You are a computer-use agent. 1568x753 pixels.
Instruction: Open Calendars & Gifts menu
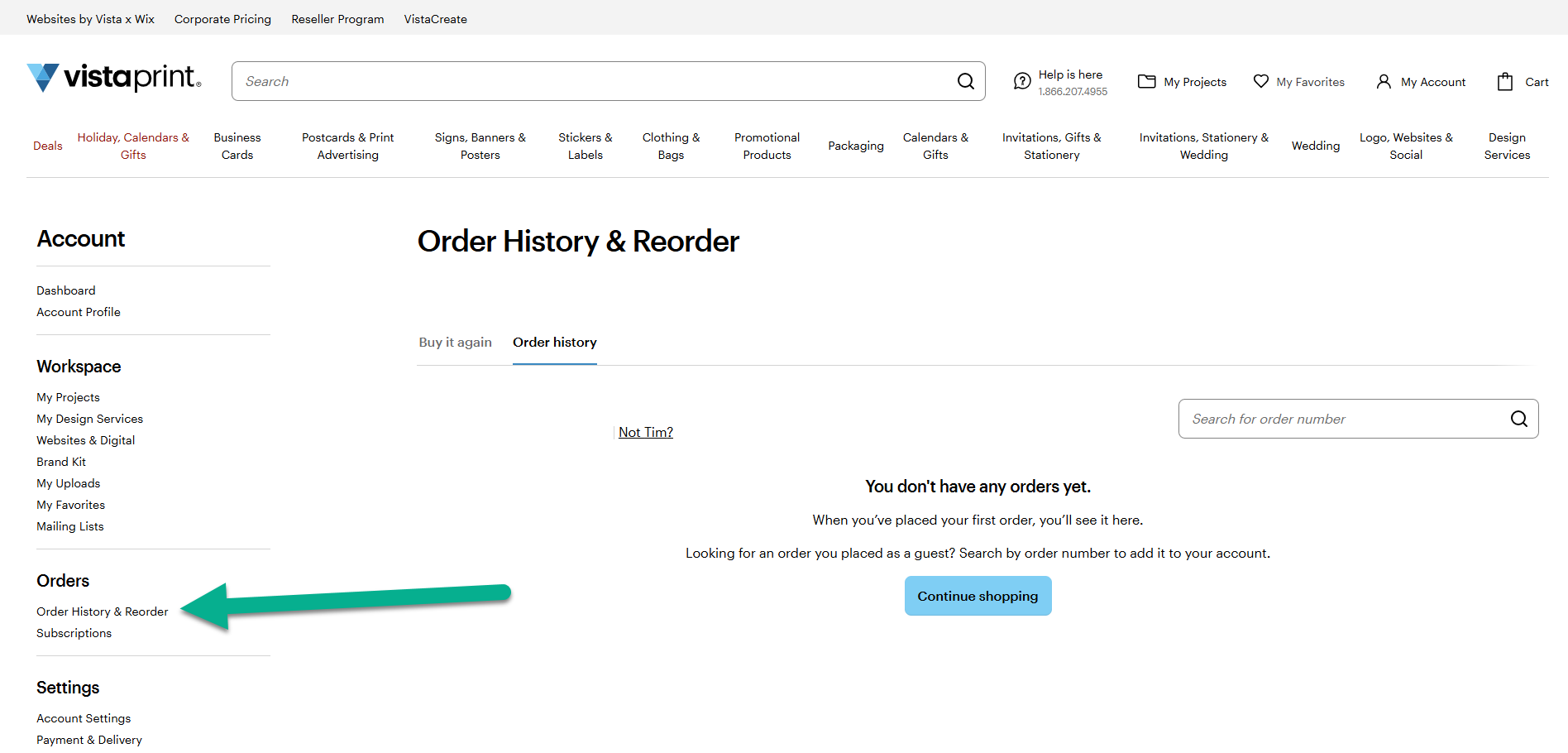935,146
